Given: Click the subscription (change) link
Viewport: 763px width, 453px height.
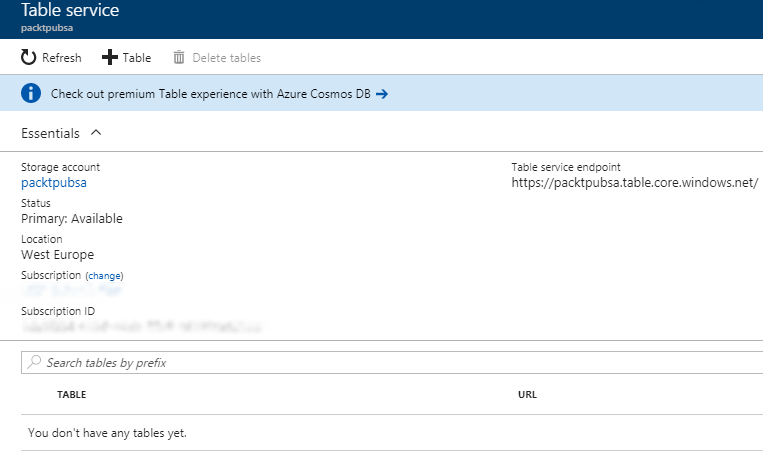Looking at the screenshot, I should (x=104, y=275).
